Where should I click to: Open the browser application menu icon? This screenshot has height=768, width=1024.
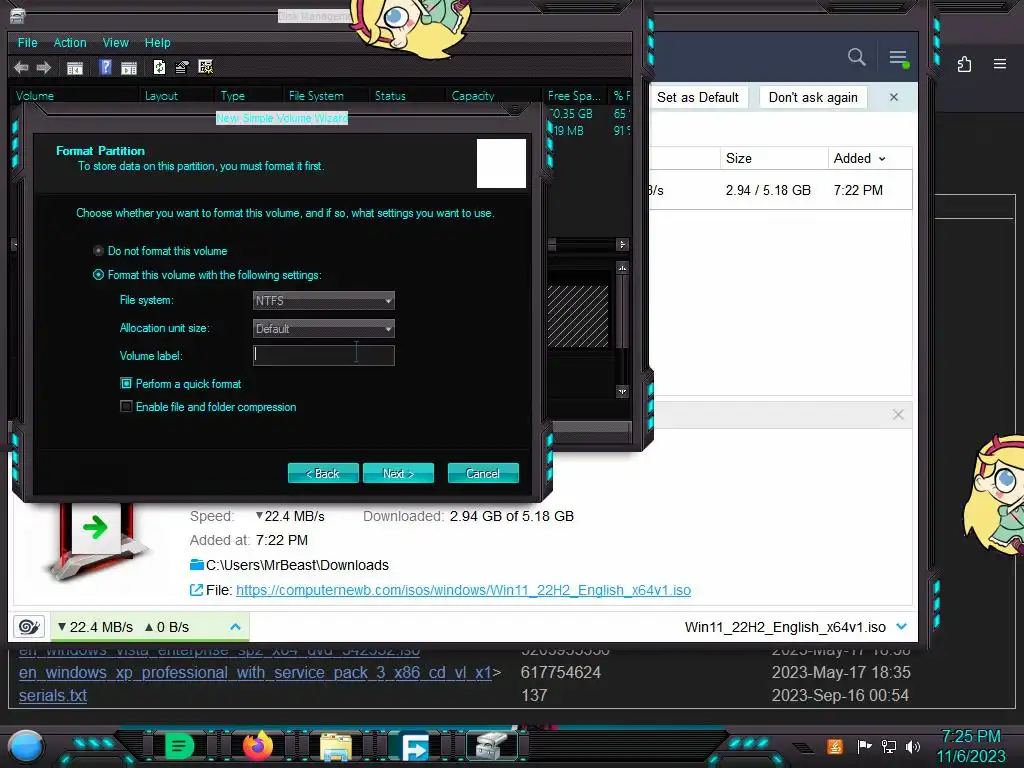pos(1000,64)
